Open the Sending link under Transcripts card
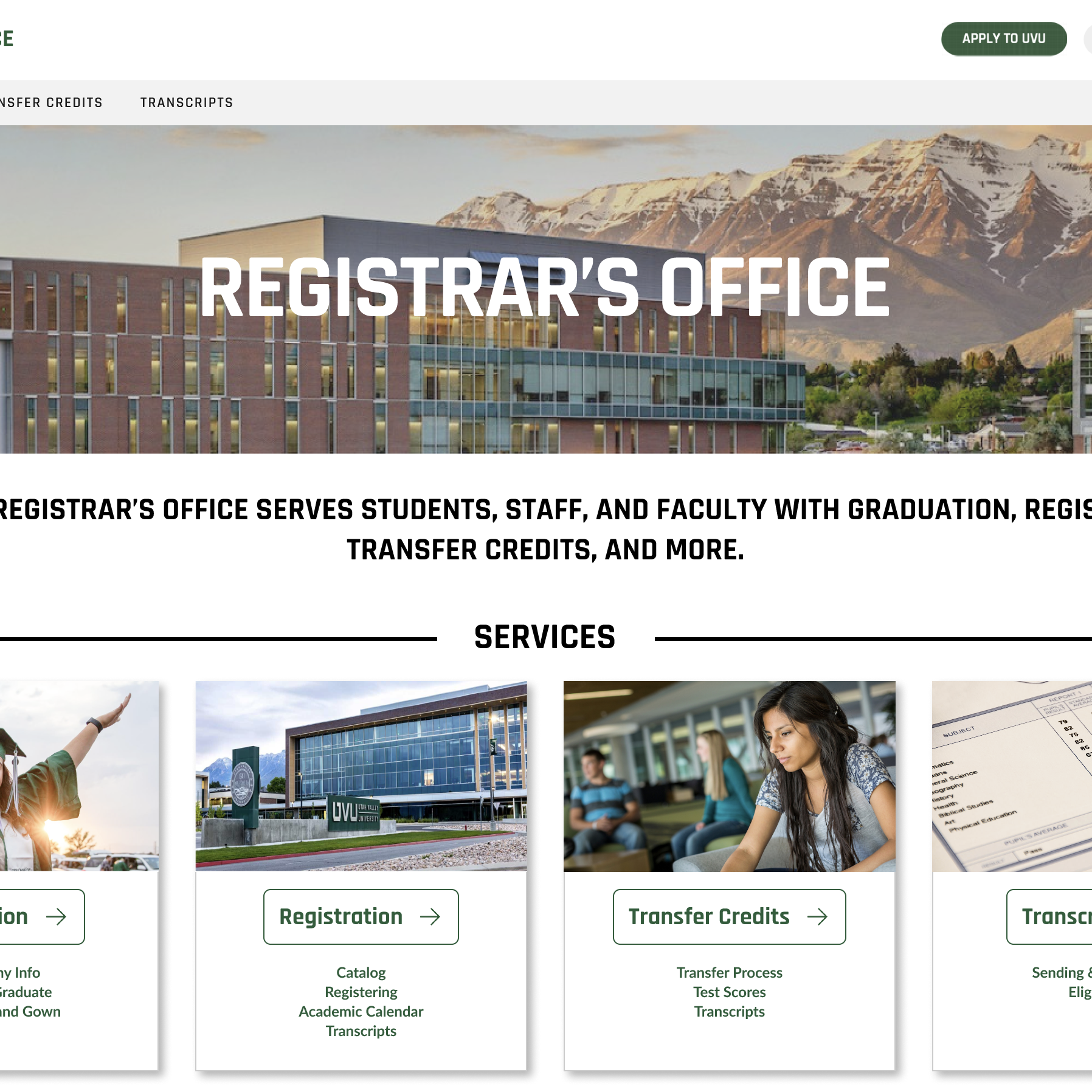 1062,973
